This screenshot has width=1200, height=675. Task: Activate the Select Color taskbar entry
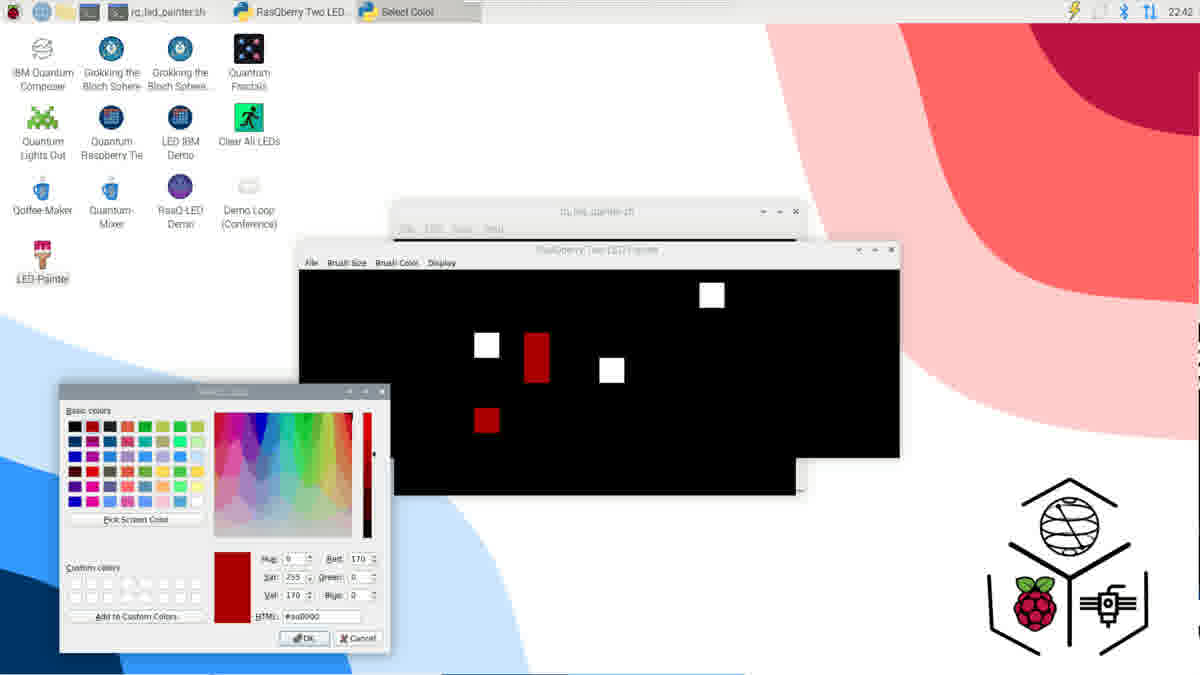417,12
